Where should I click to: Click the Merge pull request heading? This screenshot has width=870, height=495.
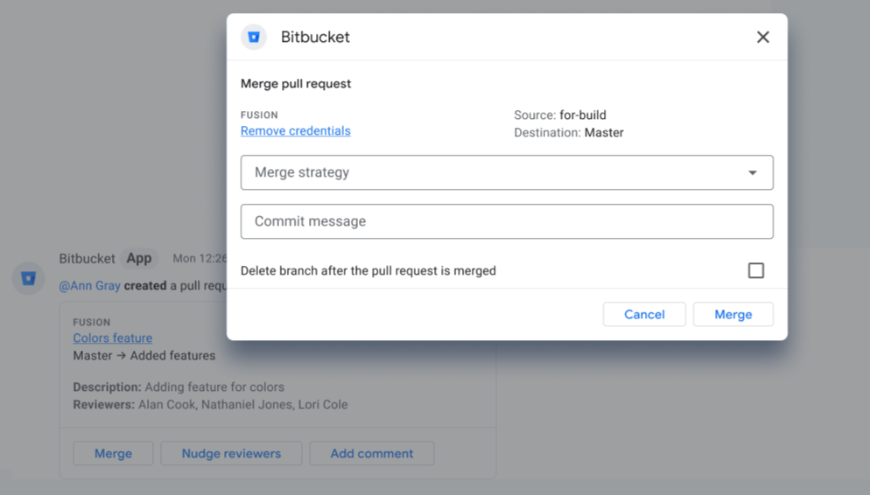tap(295, 84)
